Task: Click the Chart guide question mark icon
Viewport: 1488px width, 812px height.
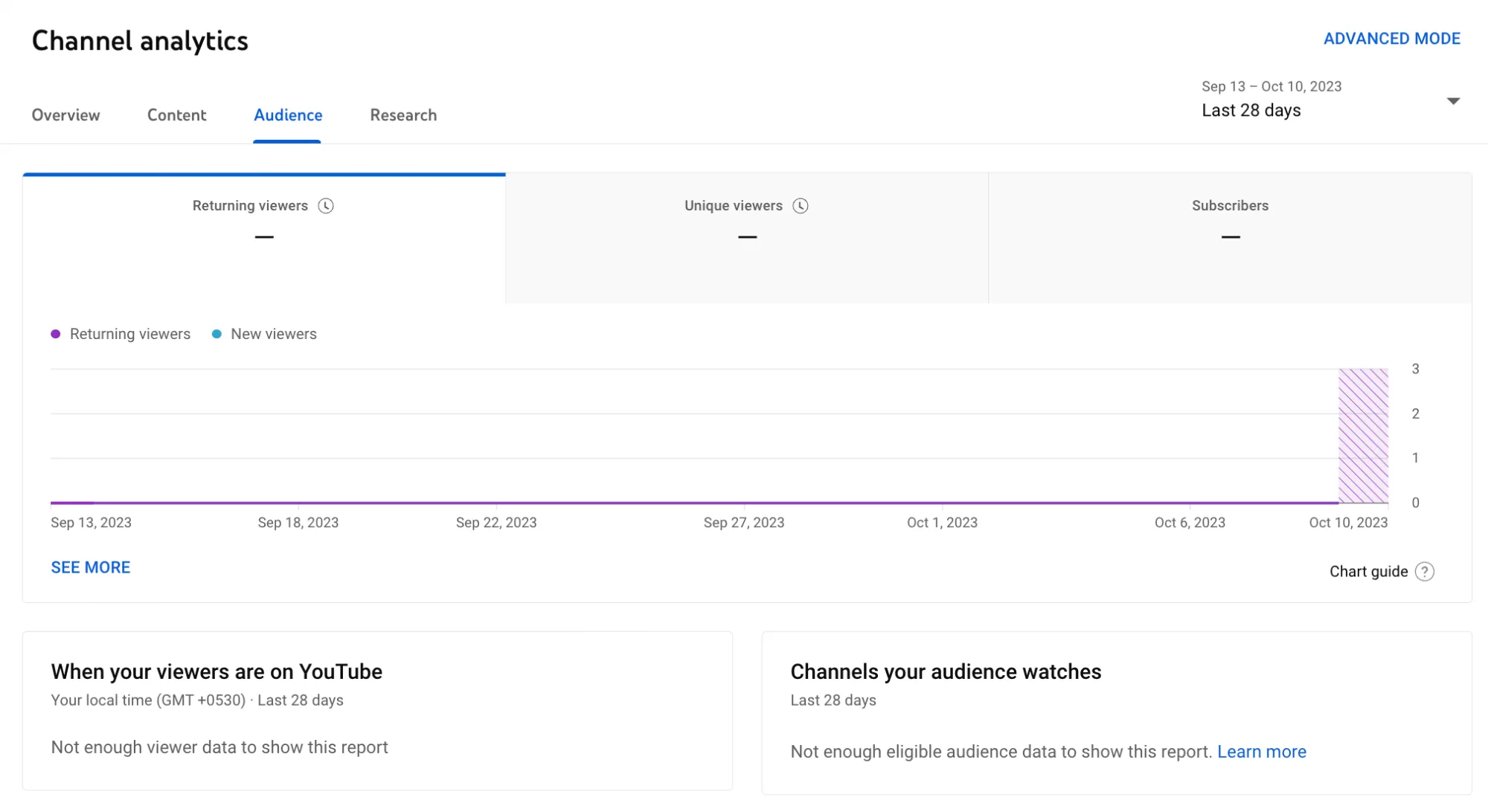Action: click(x=1424, y=572)
